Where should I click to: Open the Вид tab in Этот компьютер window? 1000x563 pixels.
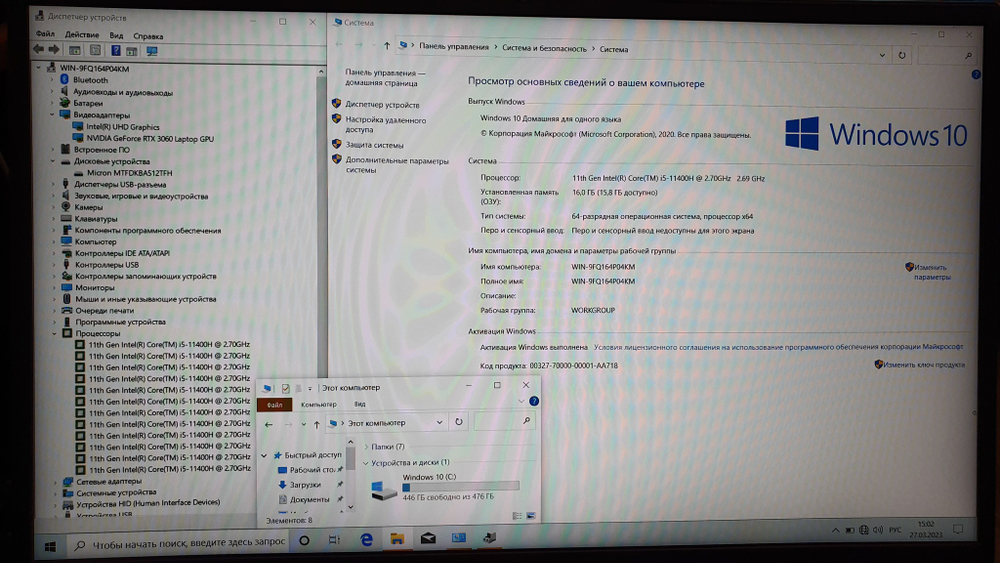[360, 404]
